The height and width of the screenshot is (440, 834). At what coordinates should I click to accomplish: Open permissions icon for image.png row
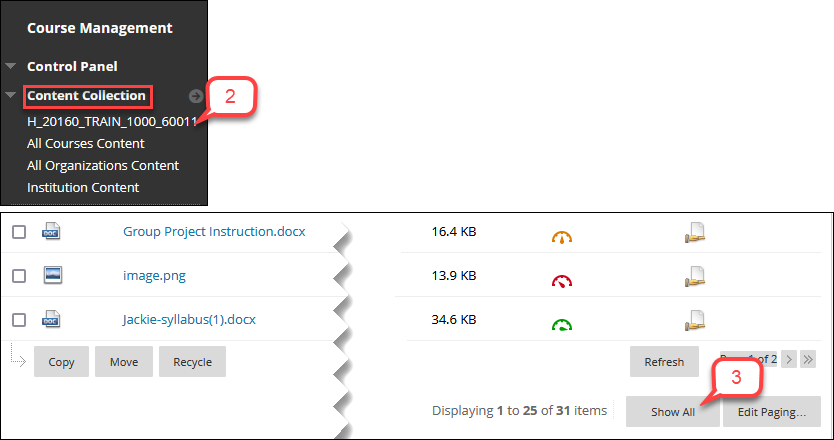coord(695,277)
